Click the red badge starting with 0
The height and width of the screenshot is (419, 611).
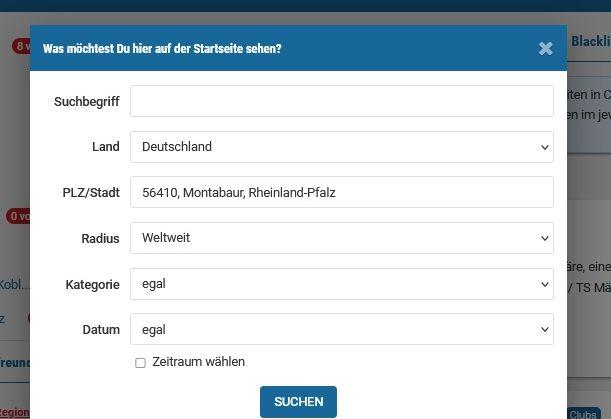click(x=17, y=216)
